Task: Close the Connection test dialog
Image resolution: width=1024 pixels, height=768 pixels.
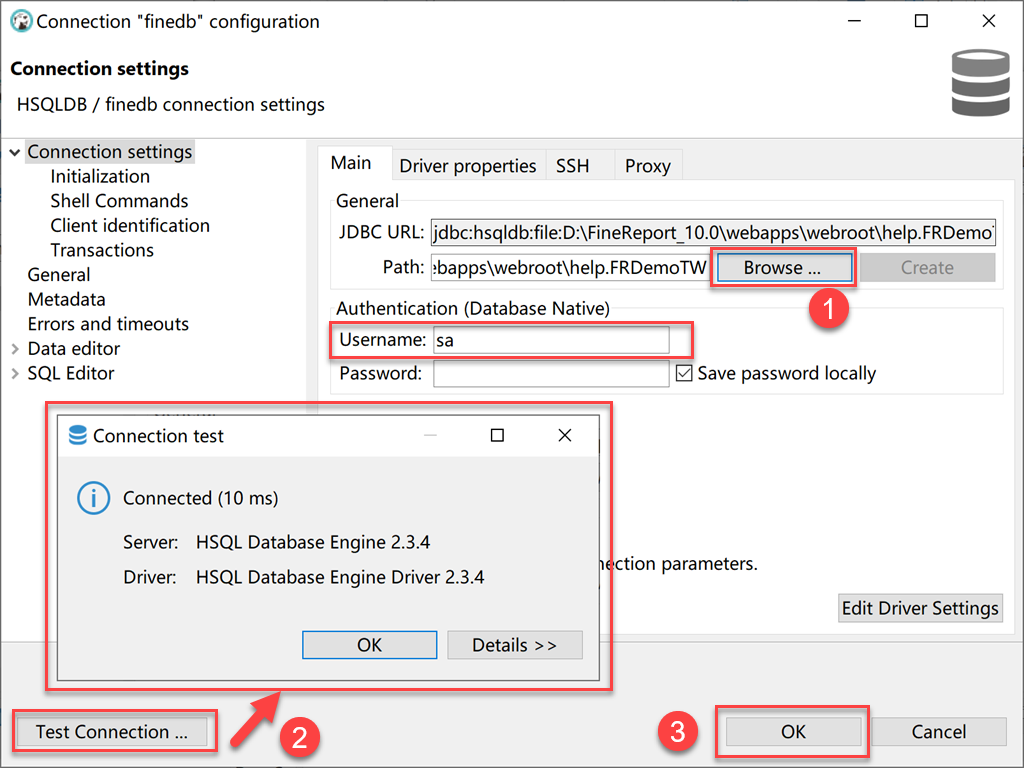Action: pos(565,435)
